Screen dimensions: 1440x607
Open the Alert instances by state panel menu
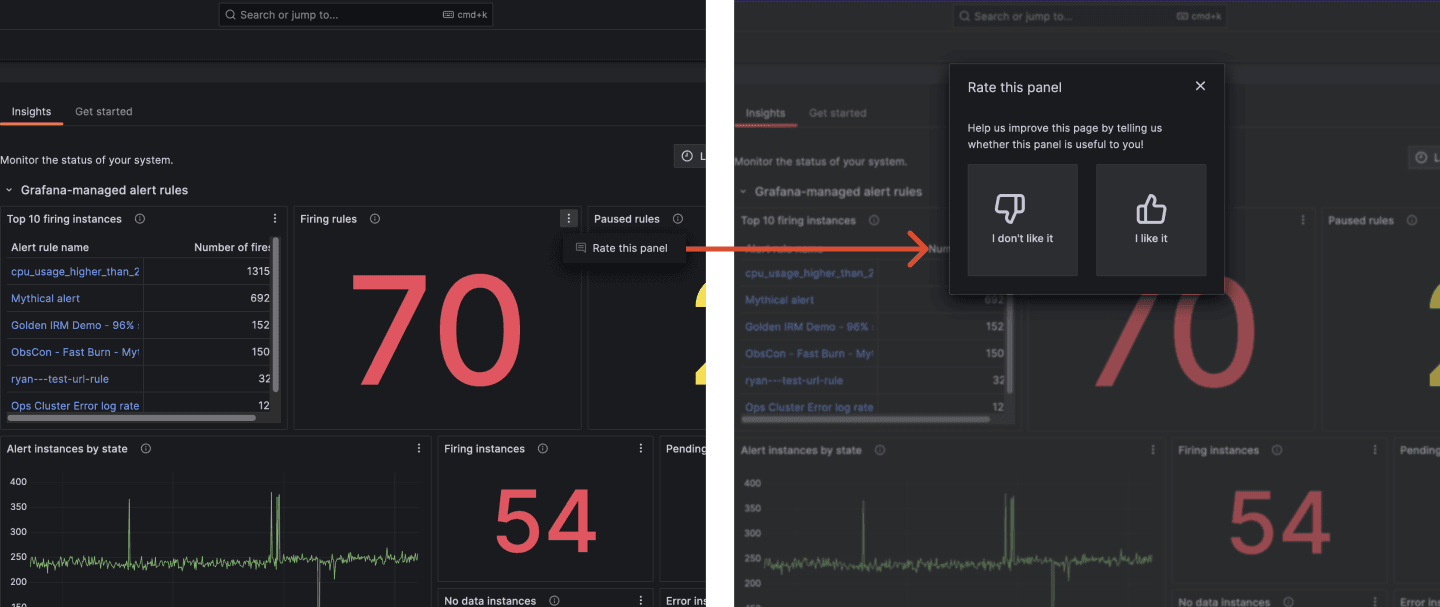pyautogui.click(x=418, y=448)
